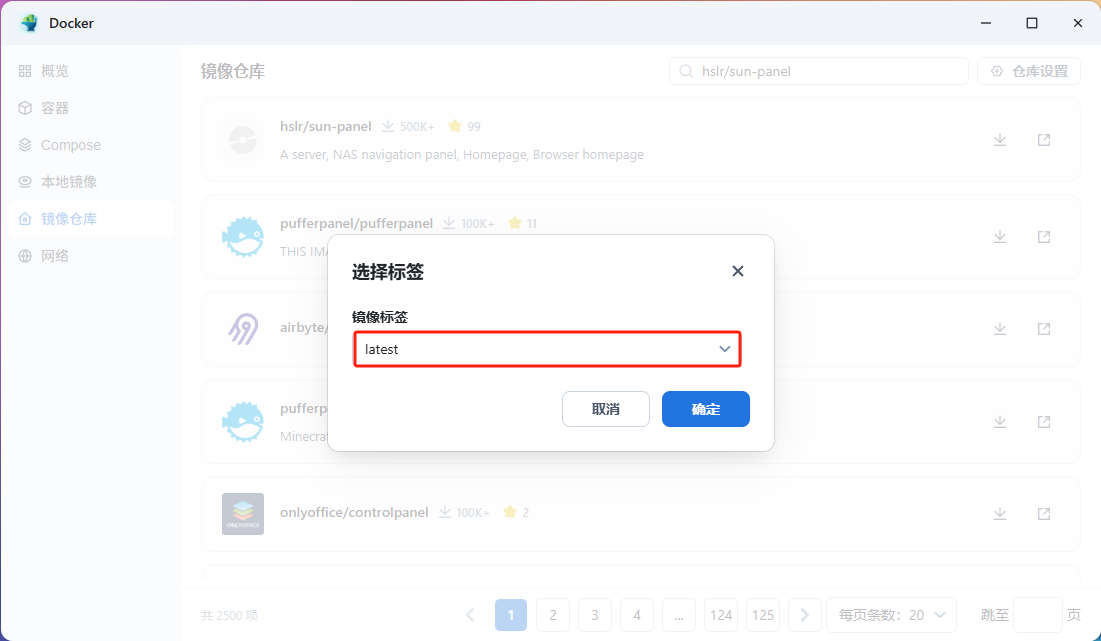The image size is (1101, 641).
Task: Click the Compose layers icon
Action: tap(25, 145)
